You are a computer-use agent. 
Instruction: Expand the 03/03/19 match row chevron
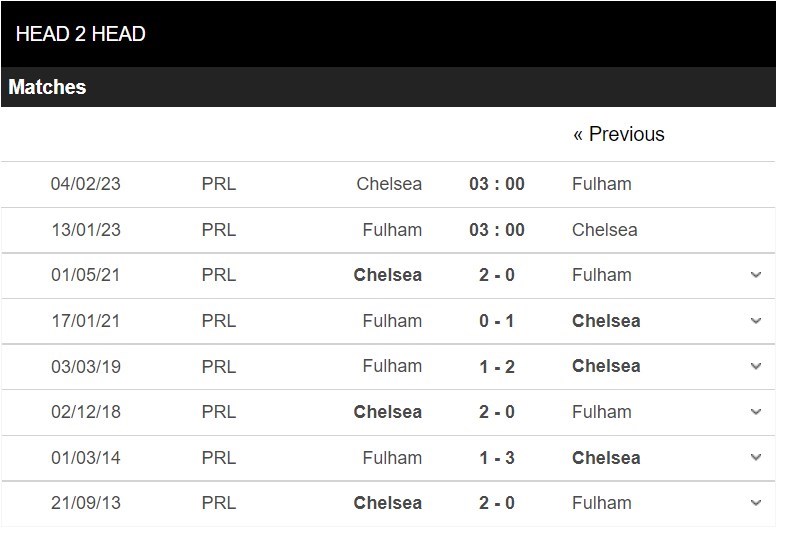(756, 366)
